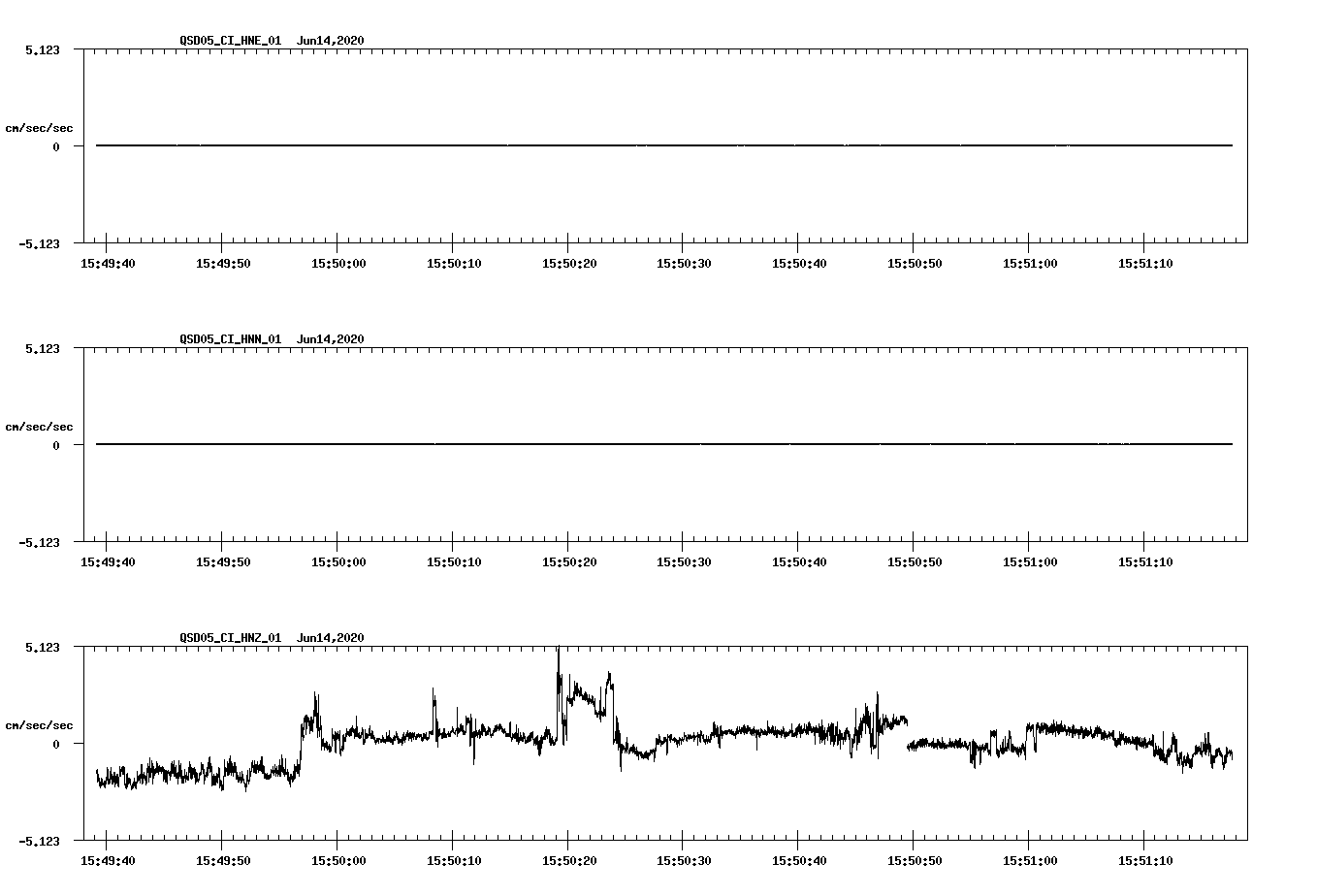Choose the 15:50:00 time label under HNZ plot
1317x896 pixels.
point(338,860)
